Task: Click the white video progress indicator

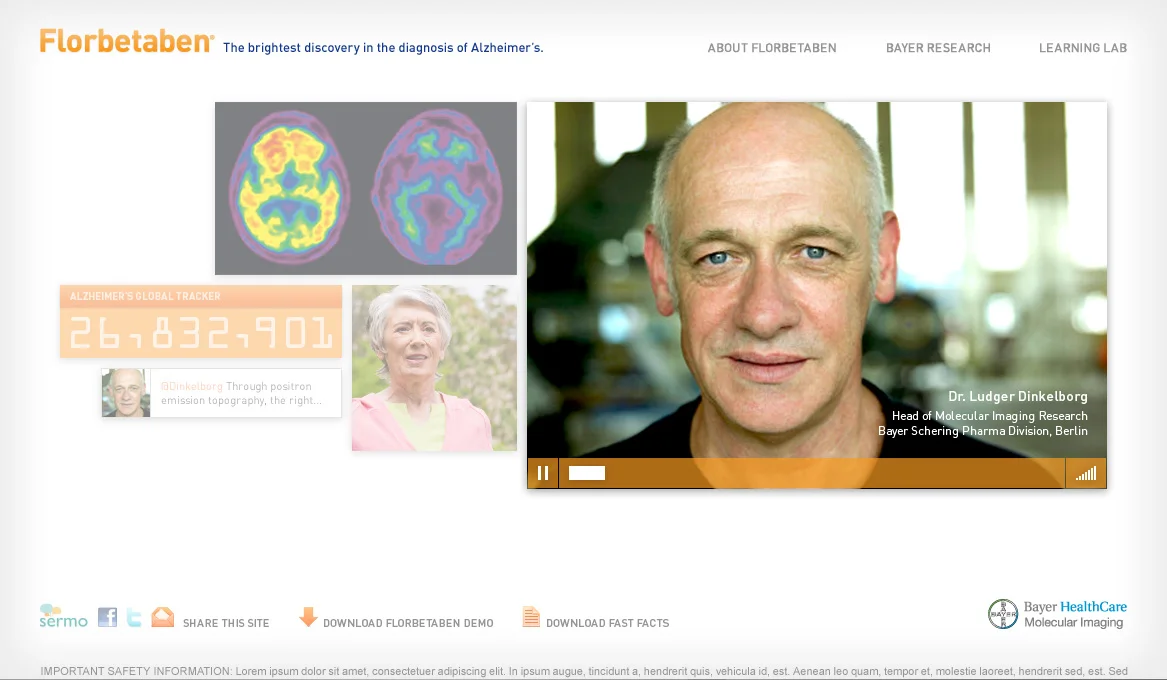Action: (x=586, y=473)
